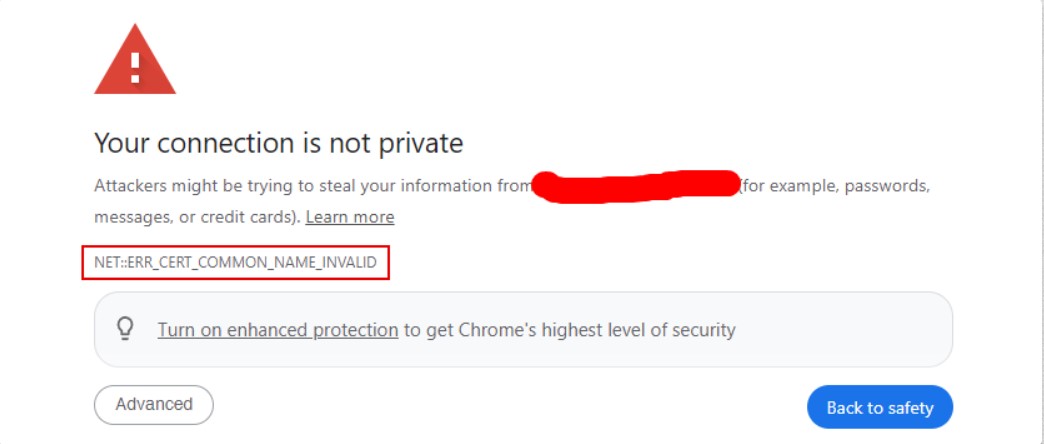Click empty area of enhanced protection tip box
This screenshot has width=1044, height=444.
click(846, 330)
